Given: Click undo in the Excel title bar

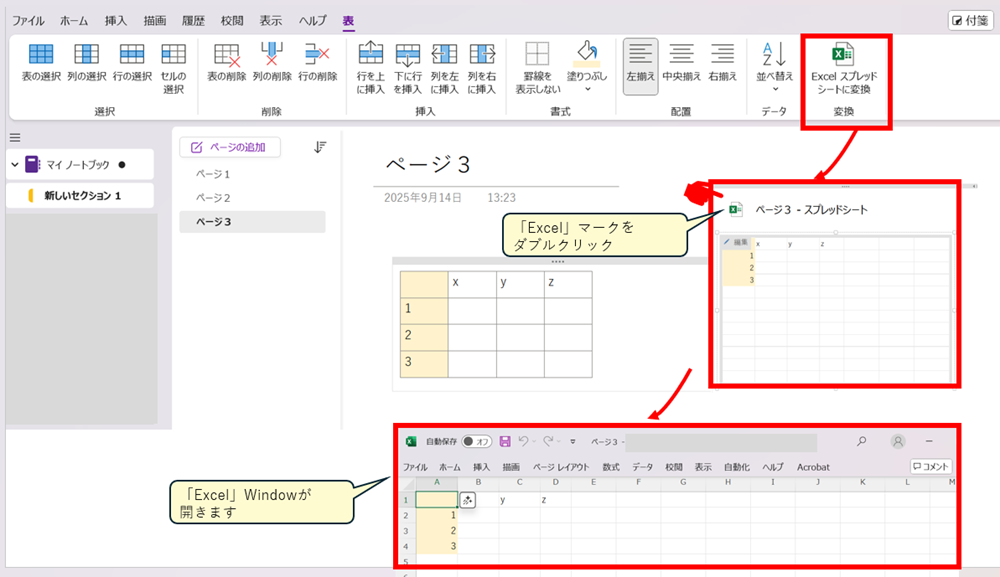Looking at the screenshot, I should [x=524, y=441].
